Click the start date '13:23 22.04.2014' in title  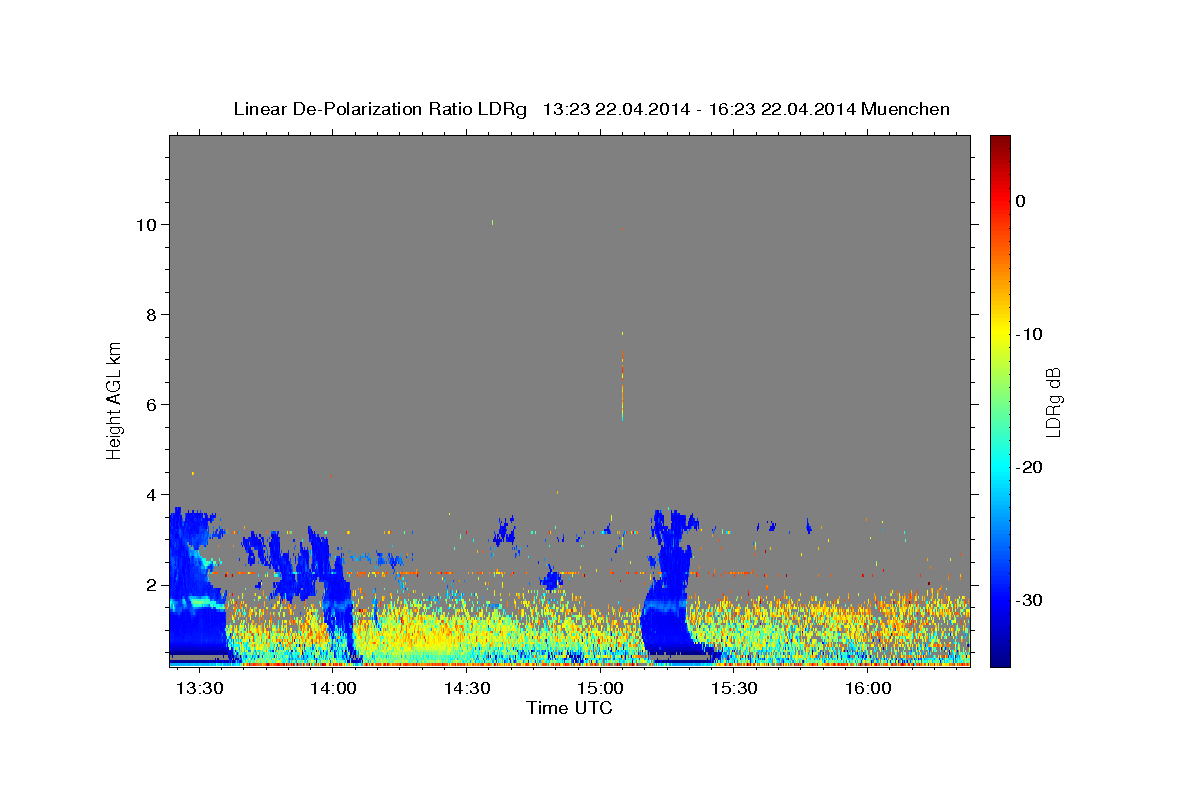(x=615, y=109)
